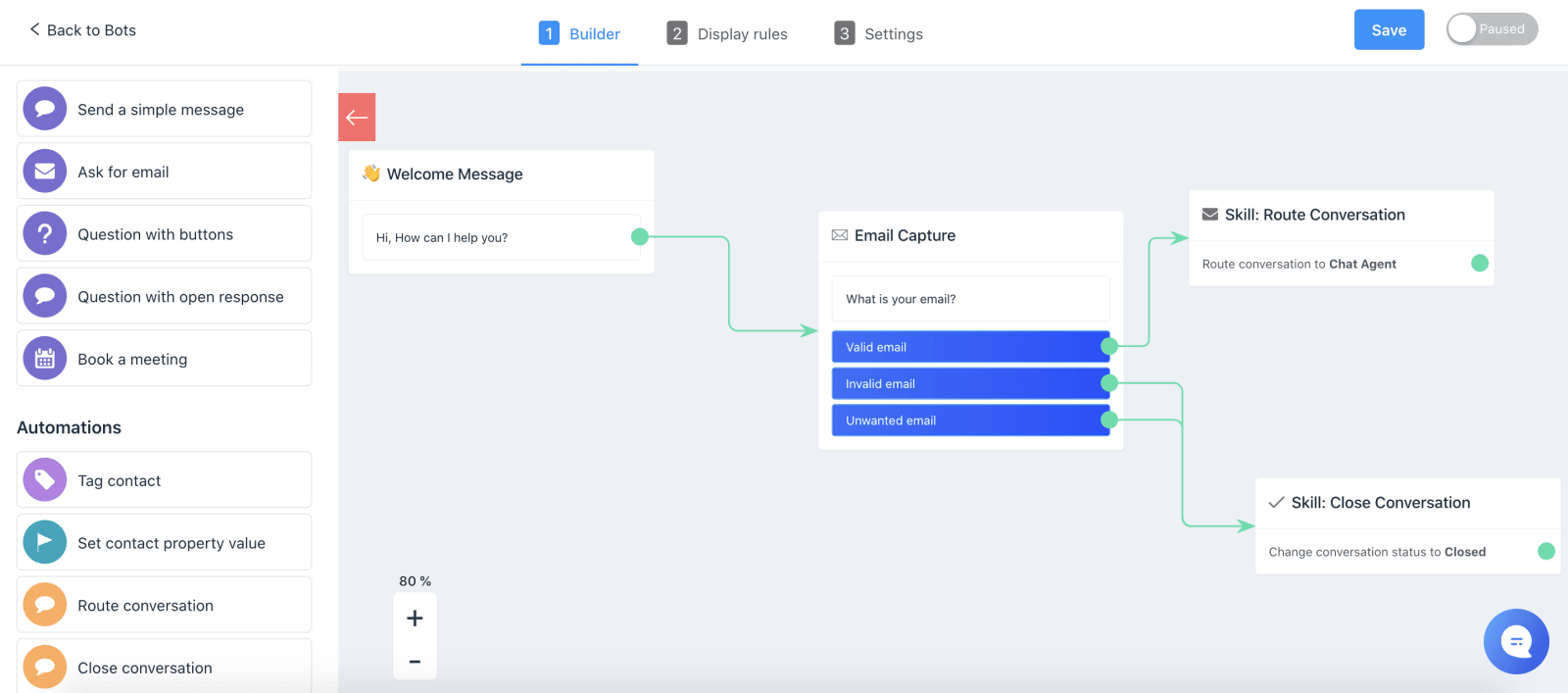Select the Invalid email button
The width and height of the screenshot is (1568, 693).
[x=970, y=383]
